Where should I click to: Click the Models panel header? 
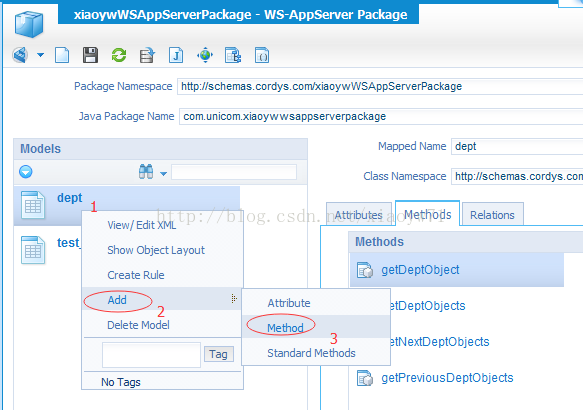[x=161, y=149]
